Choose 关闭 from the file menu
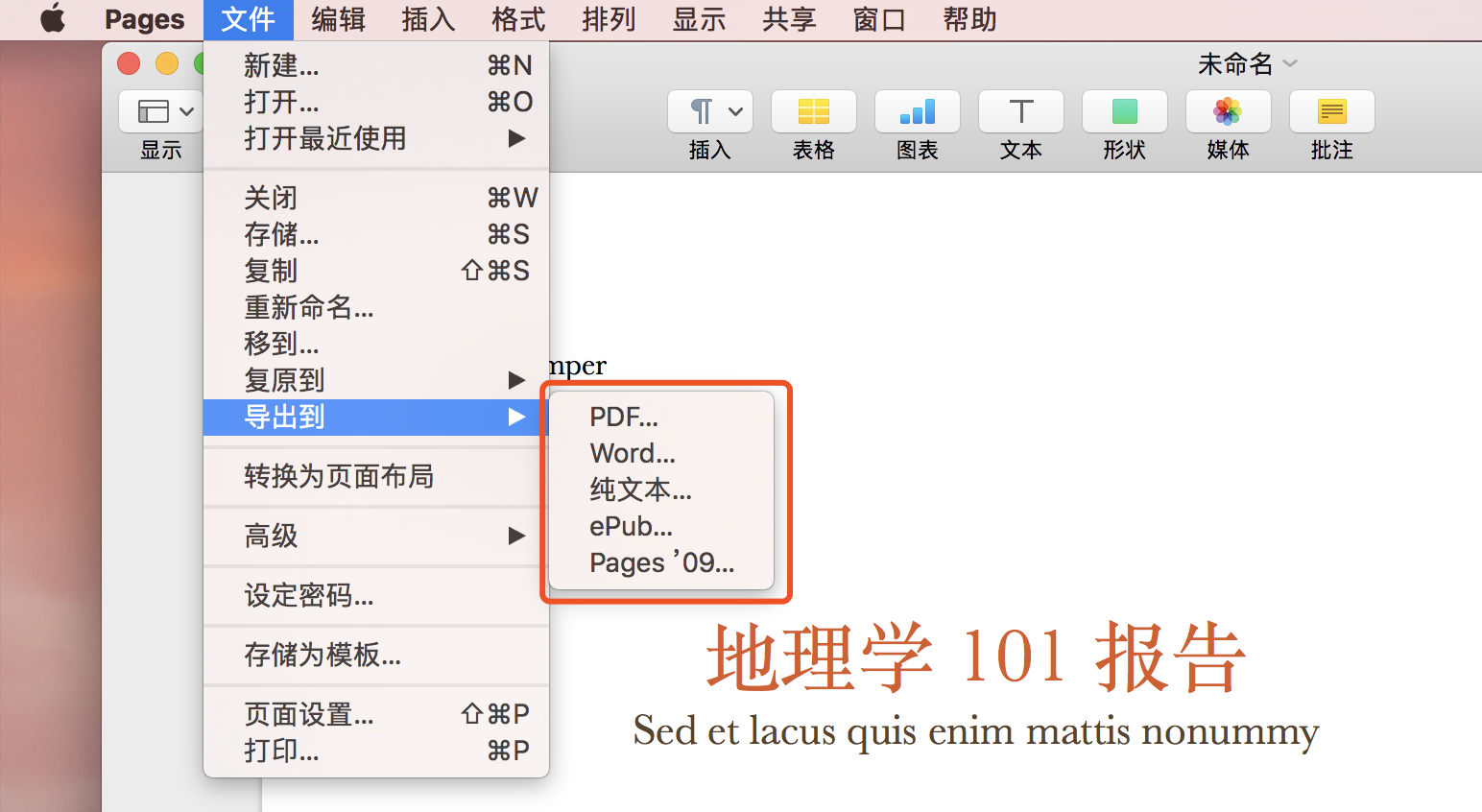Screen dimensions: 1482x812 tap(376, 198)
